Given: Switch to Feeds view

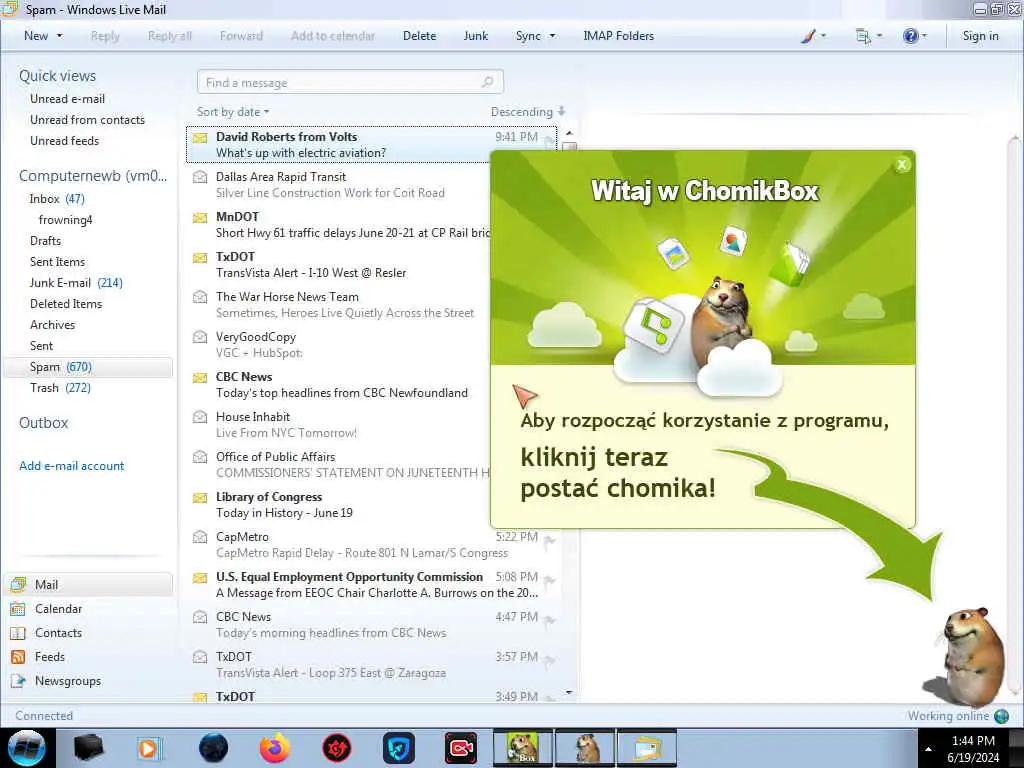Looking at the screenshot, I should point(50,657).
